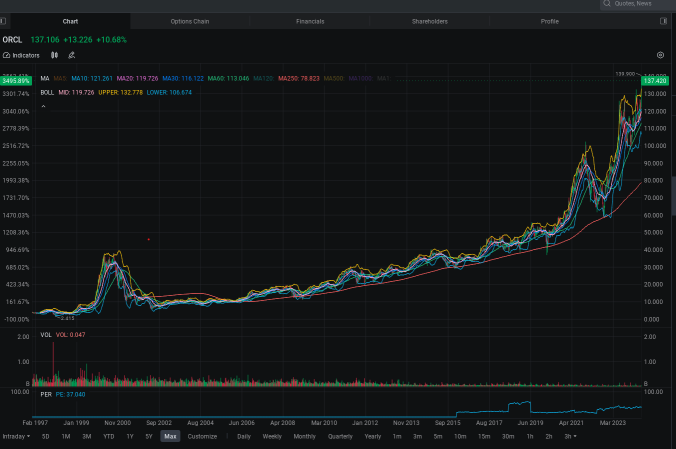
Task: Select the 5Y range
Action: pyautogui.click(x=149, y=436)
